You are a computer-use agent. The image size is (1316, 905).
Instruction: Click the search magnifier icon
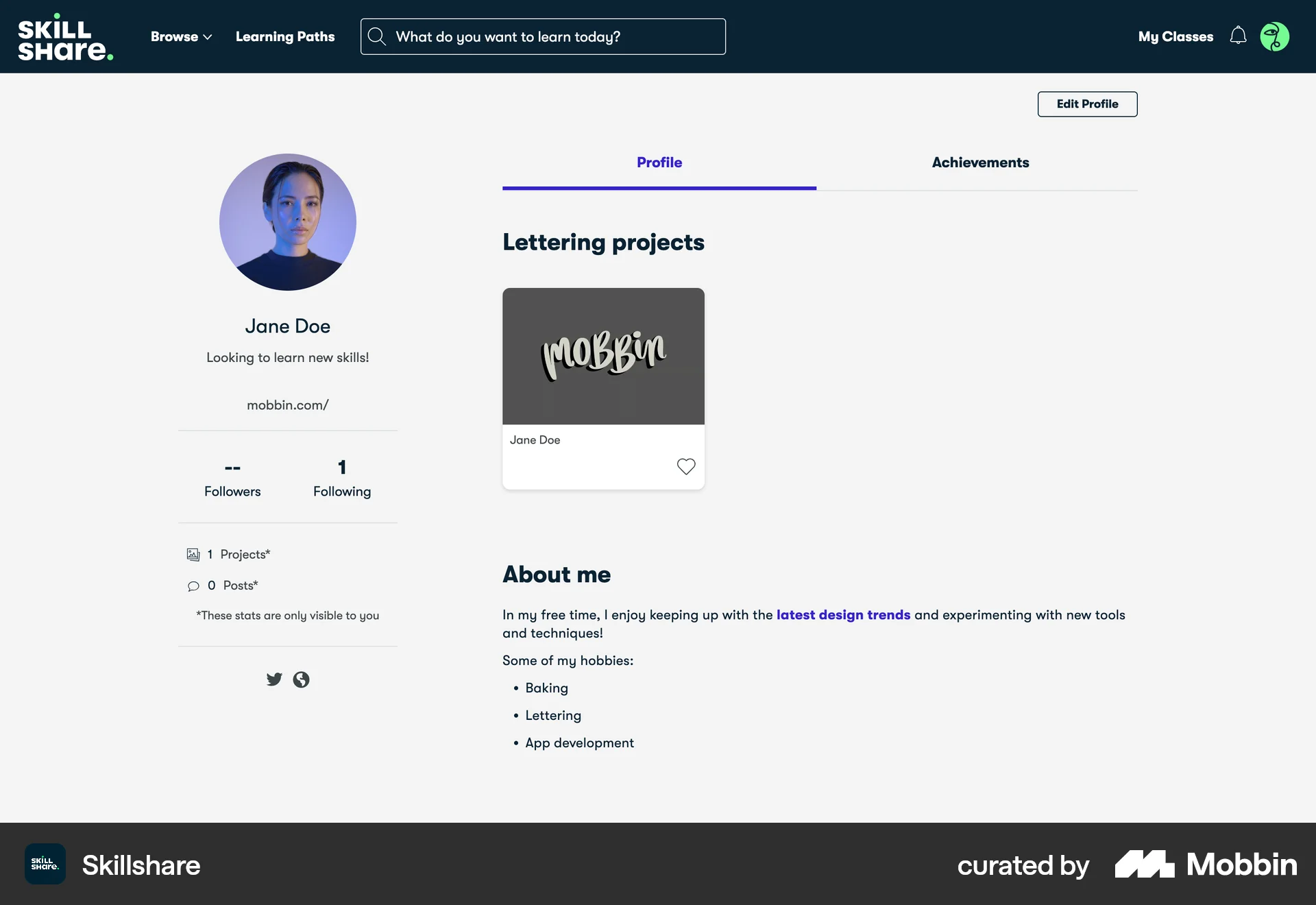377,36
